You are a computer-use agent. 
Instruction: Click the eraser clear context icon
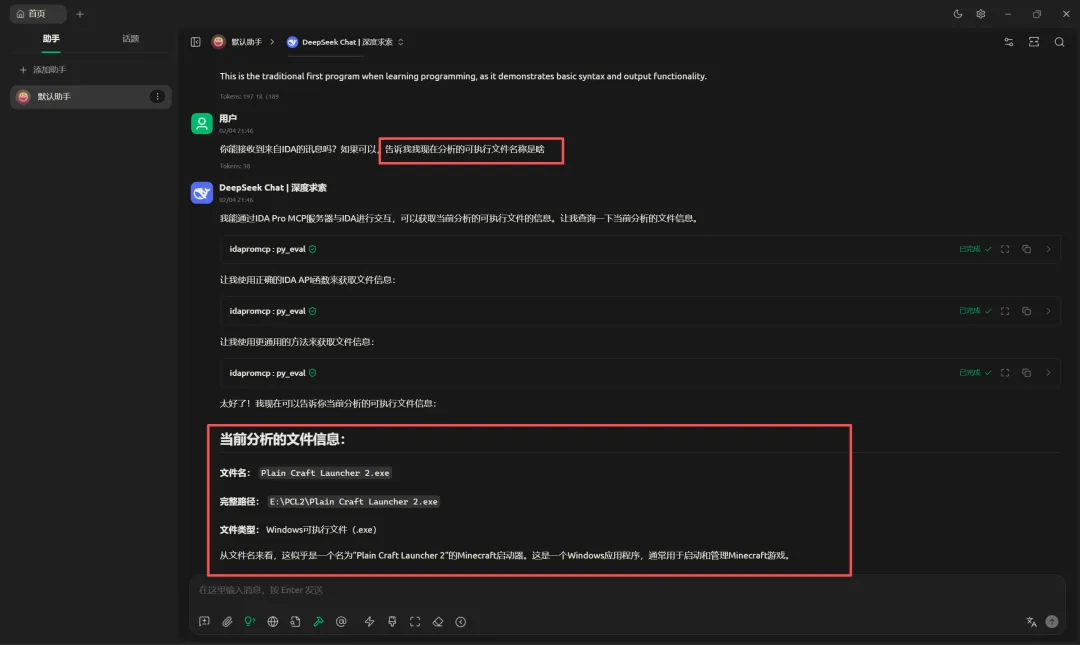point(438,622)
